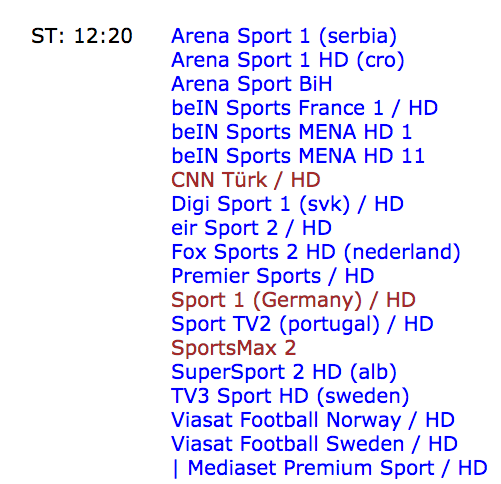The width and height of the screenshot is (501, 484).
Task: Select Digi Sport 1 (svk) / HD
Action: (x=287, y=204)
